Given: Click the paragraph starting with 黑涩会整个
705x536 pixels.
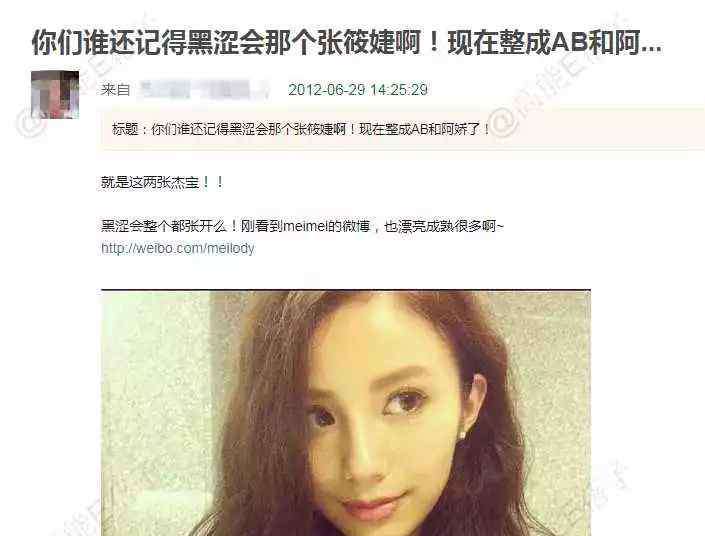Looking at the screenshot, I should pos(303,225).
